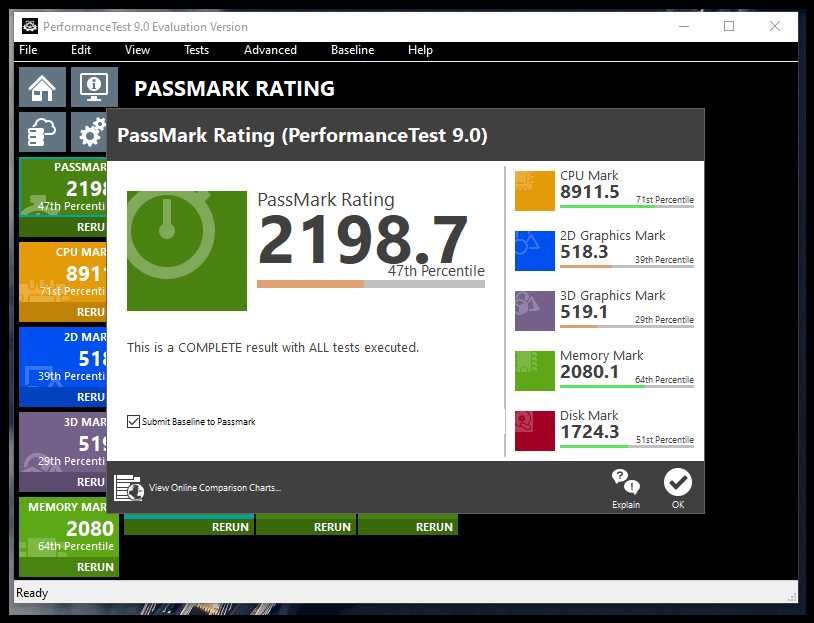The image size is (814, 623).
Task: Open the Tests menu
Action: 196,50
